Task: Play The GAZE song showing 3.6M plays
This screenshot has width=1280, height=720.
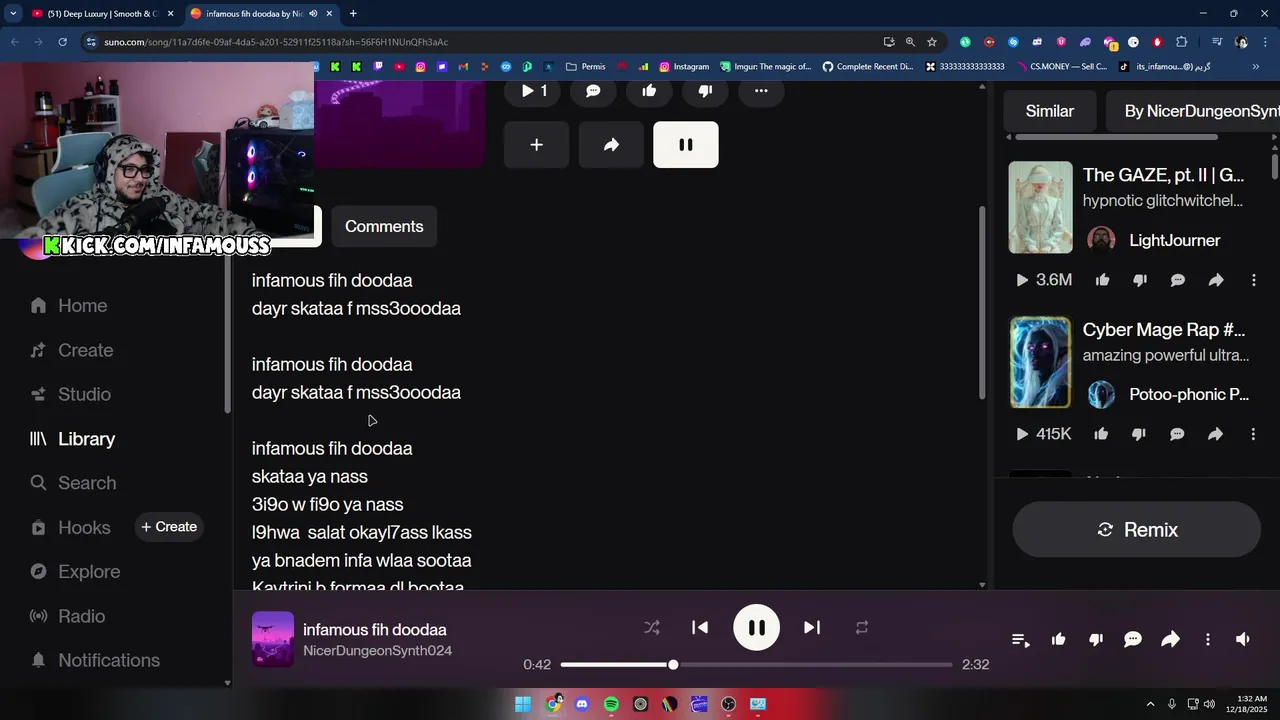Action: (x=1044, y=280)
